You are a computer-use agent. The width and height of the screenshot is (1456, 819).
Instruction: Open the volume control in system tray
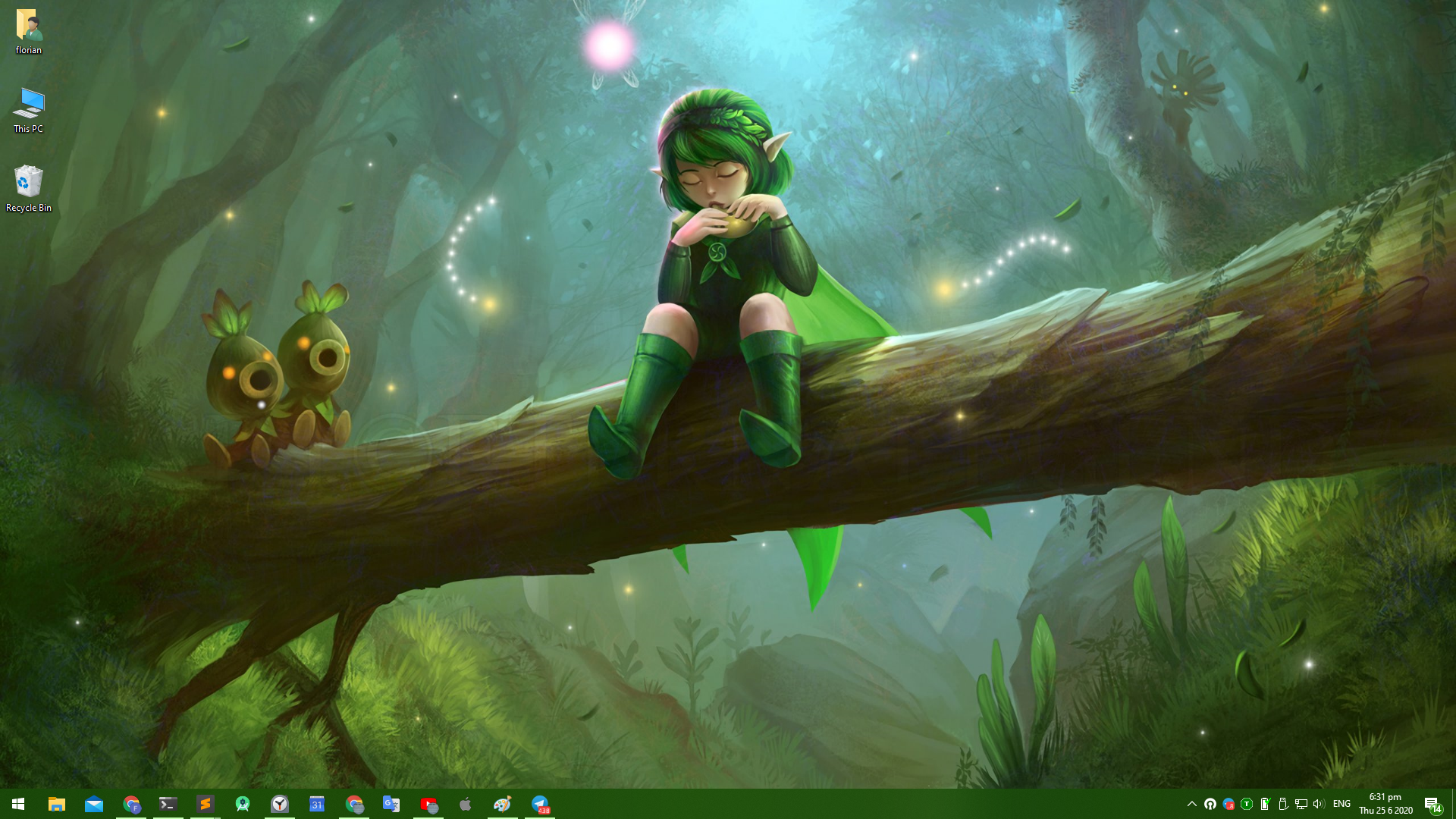pyautogui.click(x=1318, y=804)
